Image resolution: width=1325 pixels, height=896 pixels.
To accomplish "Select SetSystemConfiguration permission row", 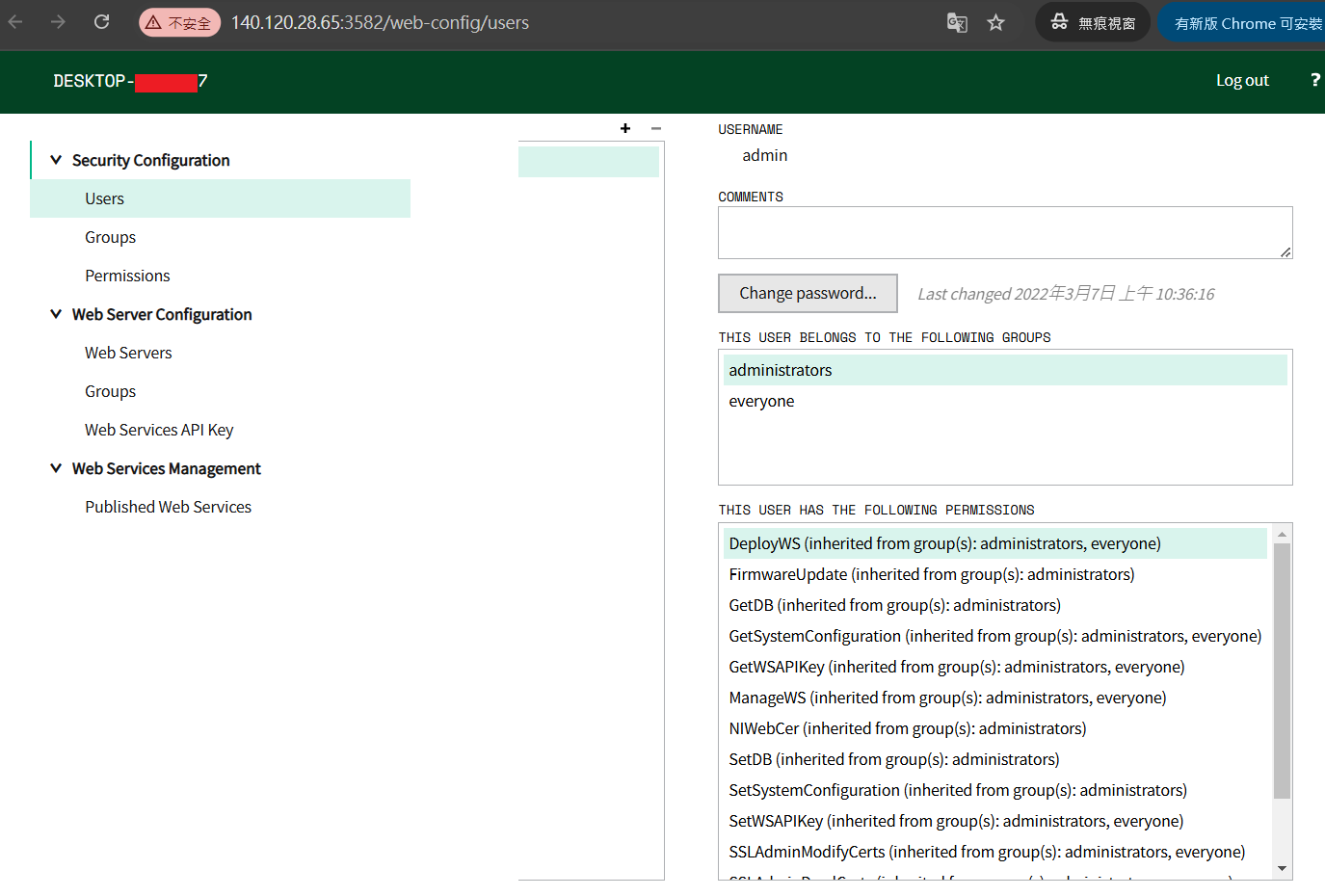I will pyautogui.click(x=995, y=790).
